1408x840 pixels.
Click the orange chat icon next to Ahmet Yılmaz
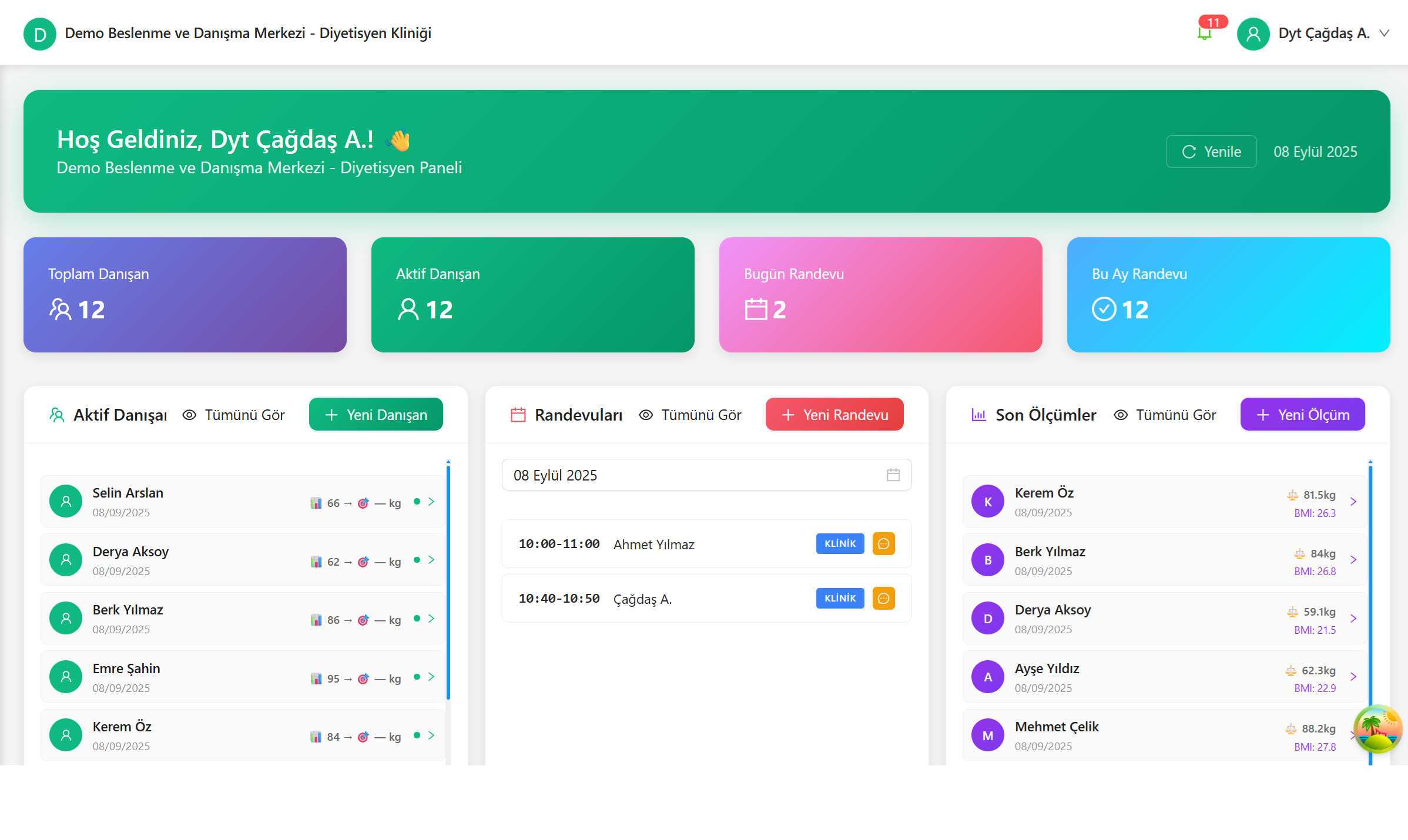point(884,543)
